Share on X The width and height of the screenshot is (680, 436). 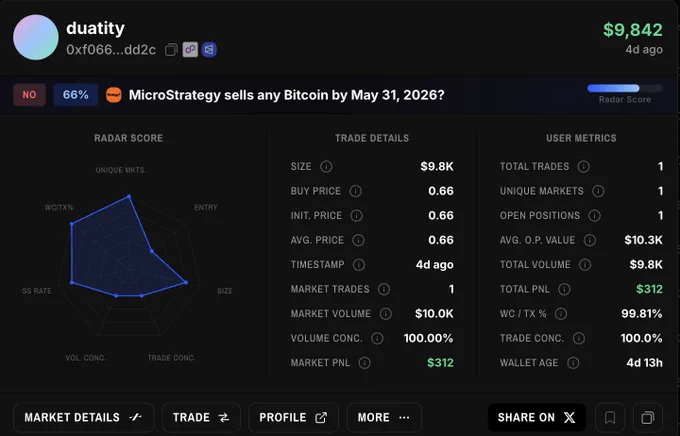pyautogui.click(x=537, y=418)
